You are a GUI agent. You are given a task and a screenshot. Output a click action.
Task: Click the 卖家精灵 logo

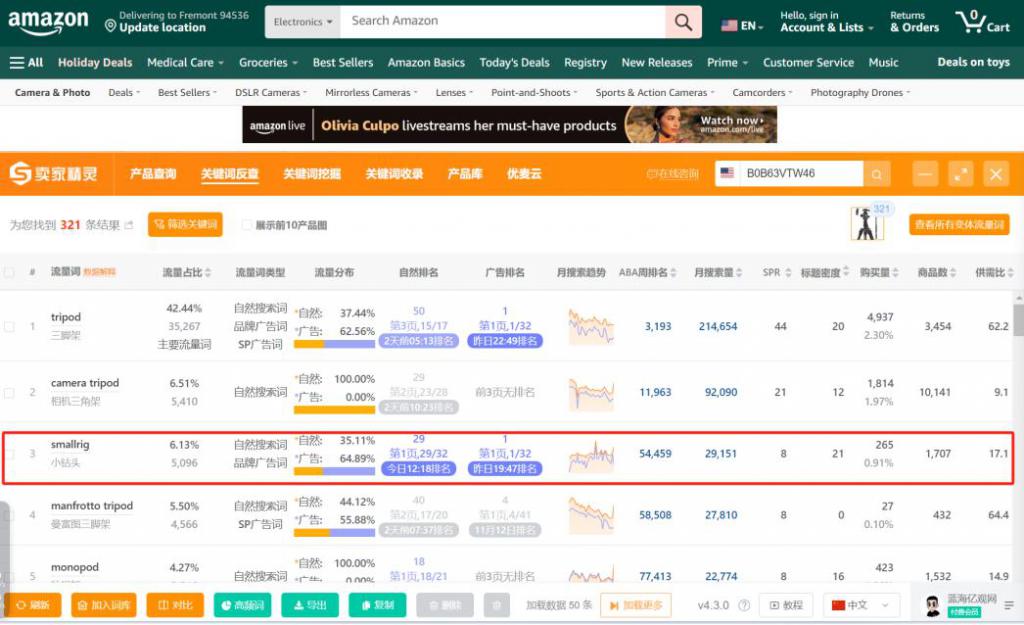tap(54, 174)
